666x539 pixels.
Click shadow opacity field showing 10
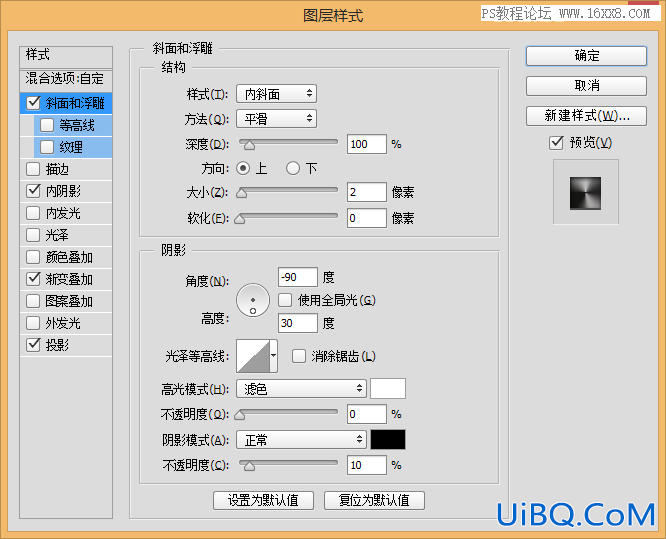tap(367, 465)
